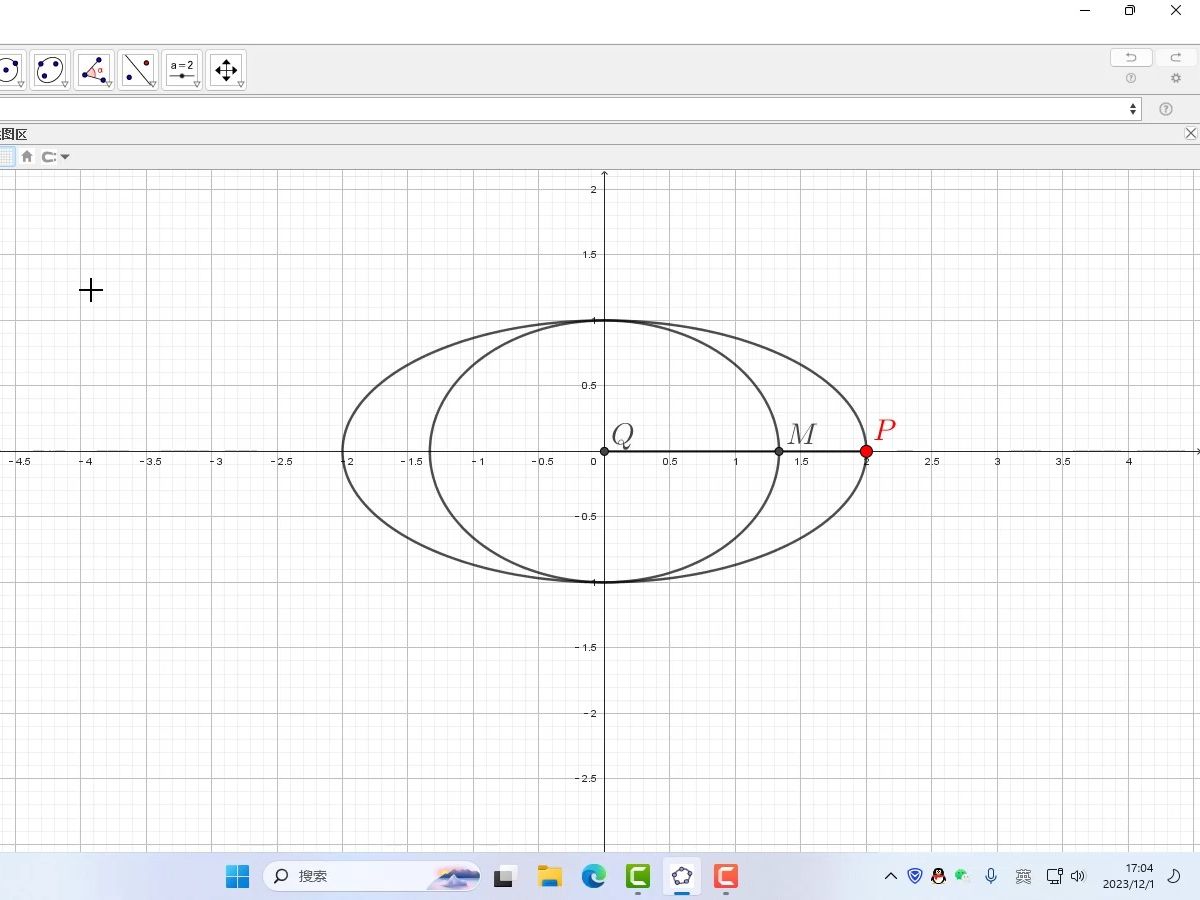Open the toolbar Help question mark
The height and width of the screenshot is (900, 1200).
1131,79
